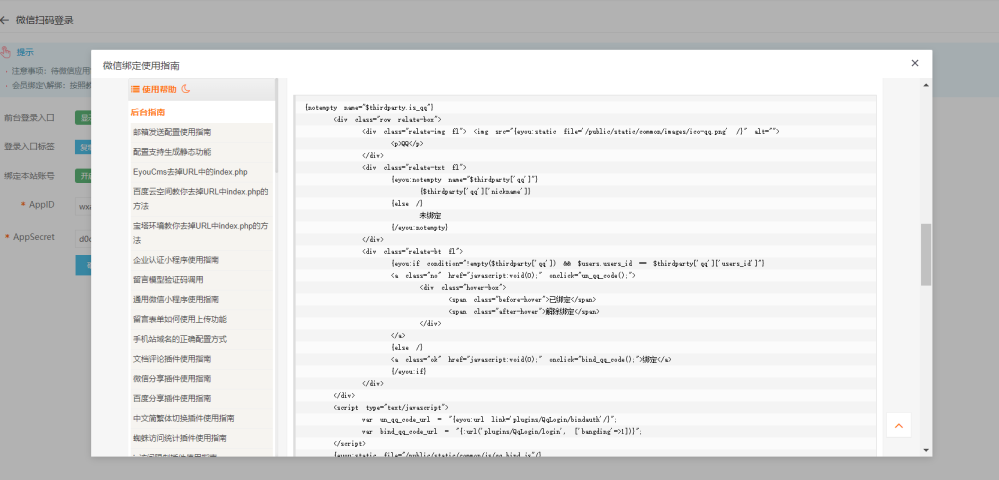
Task: Open EyouCms去掉URL中的index.php article
Action: [190, 172]
